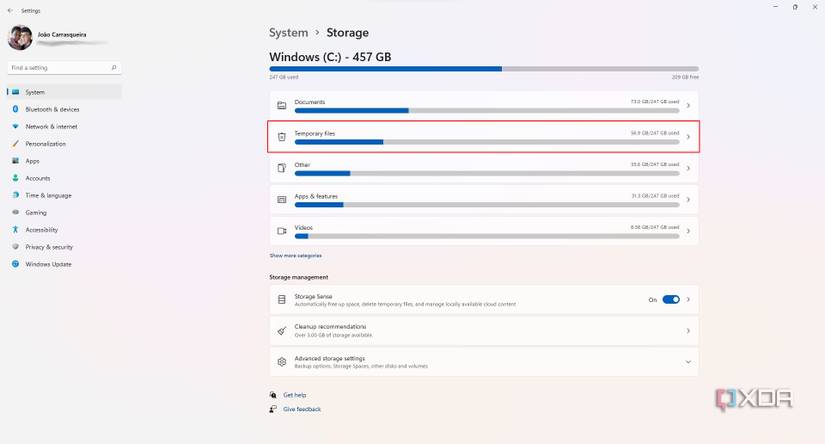Click the Accounts person icon
Image resolution: width=825 pixels, height=444 pixels.
(15, 178)
